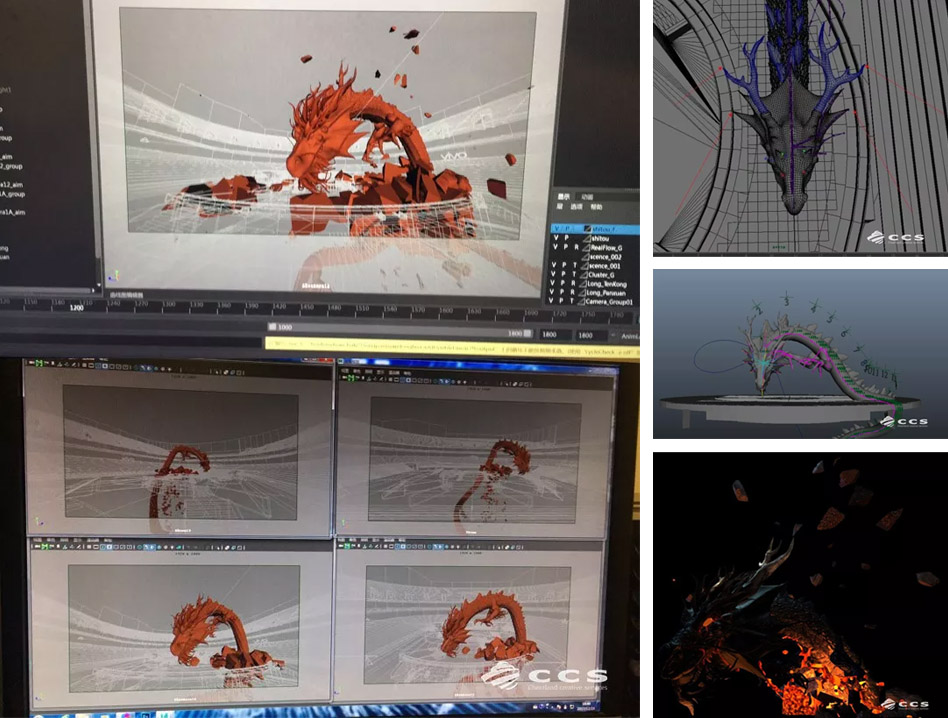Open the dragon head wireframe picture
This screenshot has height=718, width=948.
pyautogui.click(x=800, y=127)
